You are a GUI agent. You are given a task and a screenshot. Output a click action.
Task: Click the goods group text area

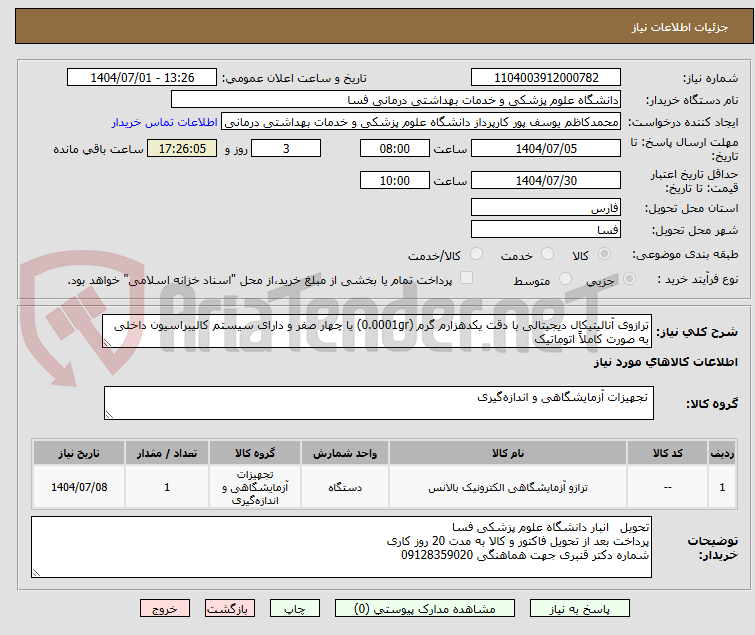point(378,403)
